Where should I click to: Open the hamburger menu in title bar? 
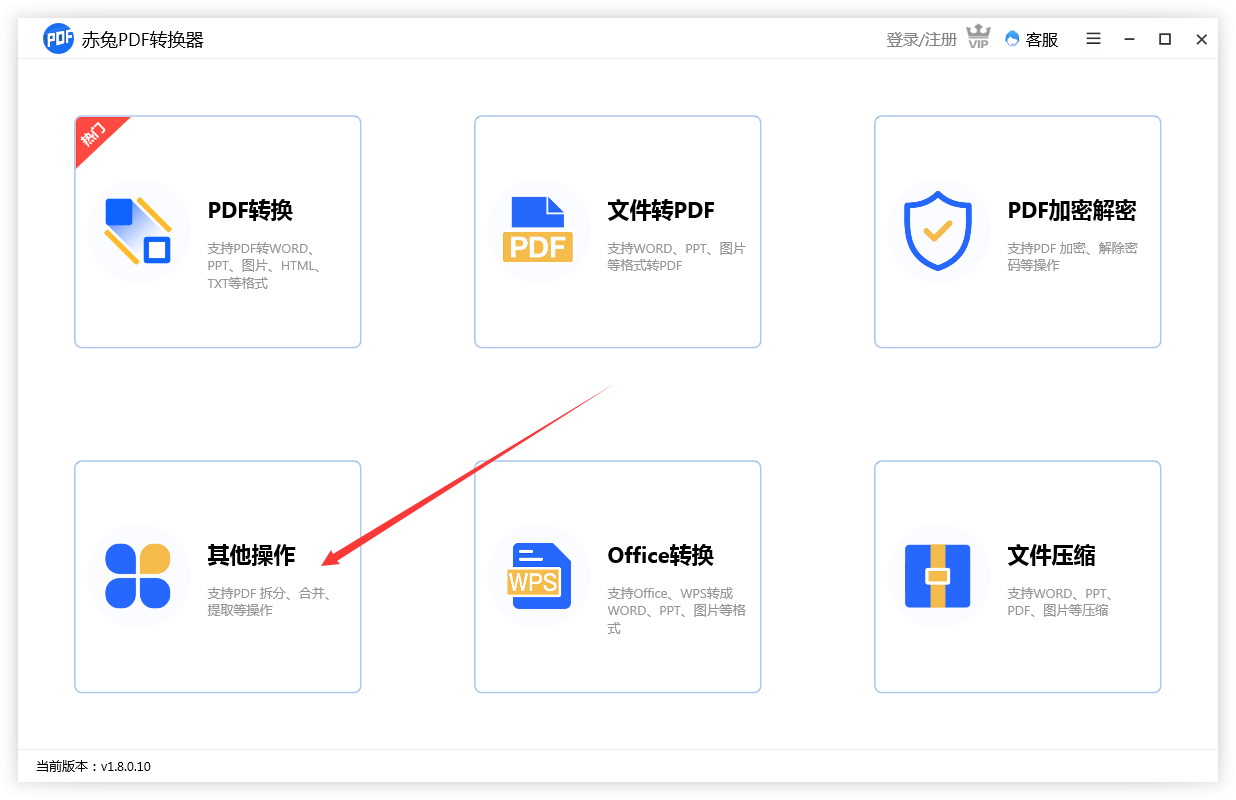point(1093,39)
